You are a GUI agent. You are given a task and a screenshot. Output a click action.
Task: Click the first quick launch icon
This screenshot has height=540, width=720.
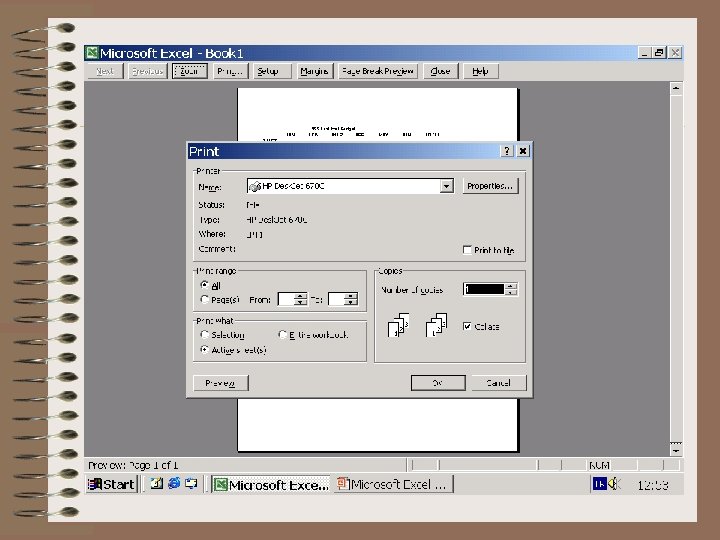click(x=157, y=483)
